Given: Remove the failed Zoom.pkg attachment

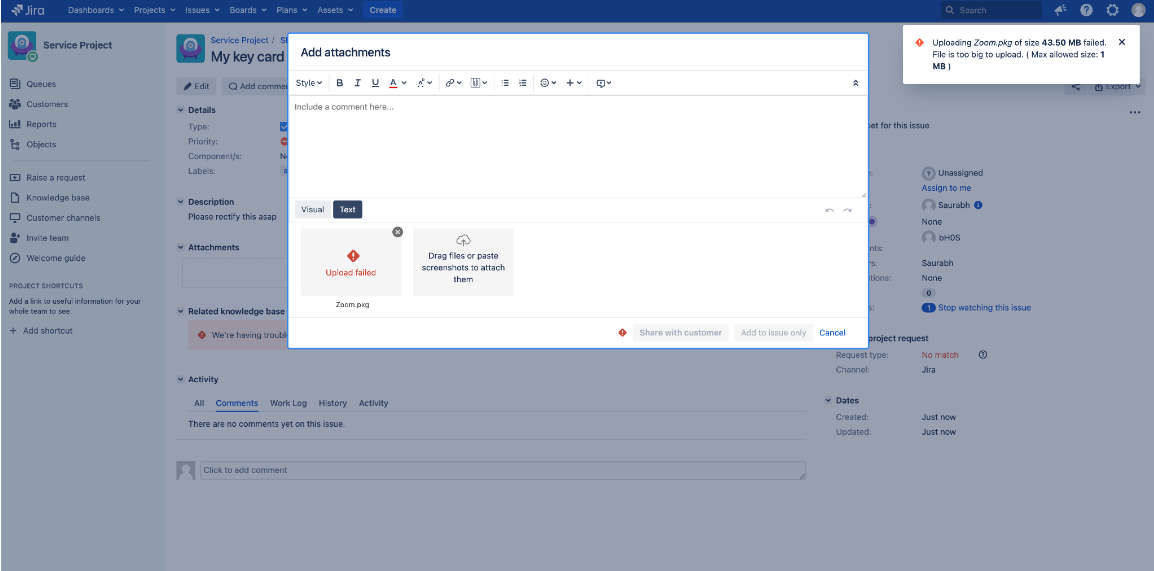Looking at the screenshot, I should click(397, 232).
